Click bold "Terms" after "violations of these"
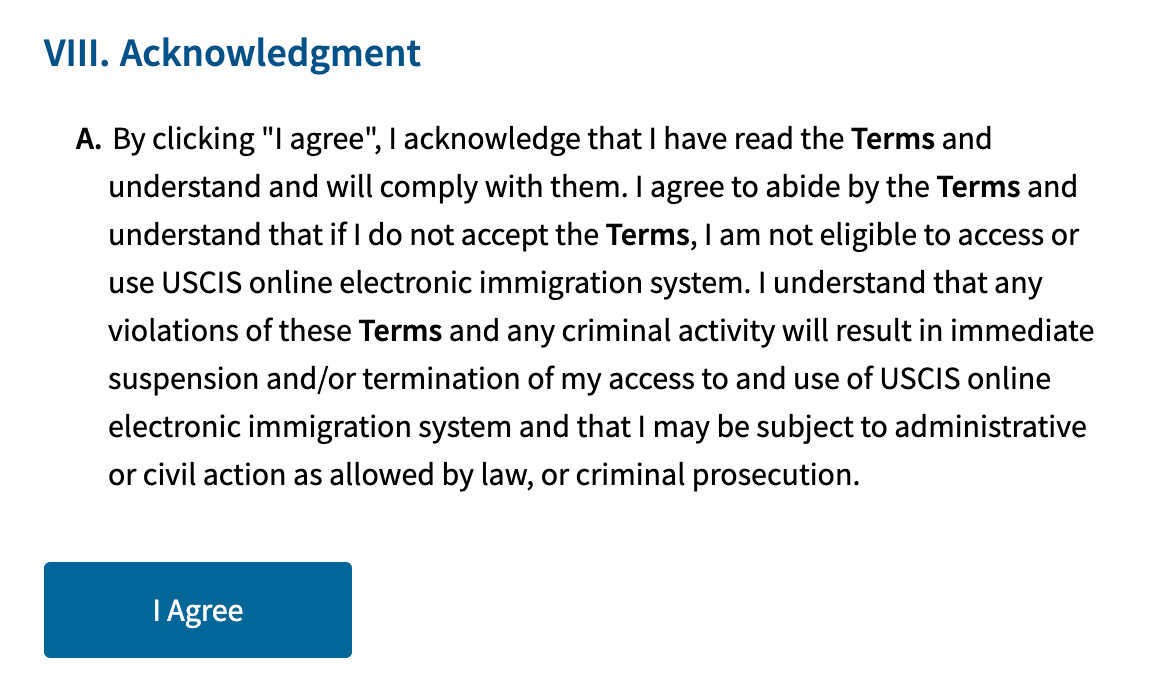This screenshot has height=688, width=1152. pos(400,331)
